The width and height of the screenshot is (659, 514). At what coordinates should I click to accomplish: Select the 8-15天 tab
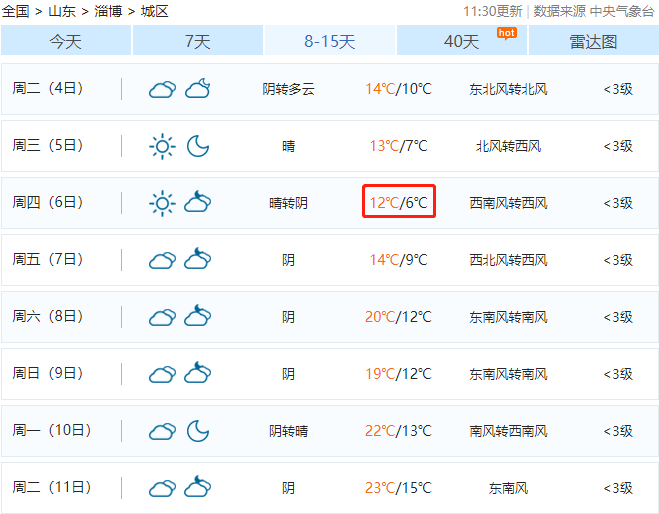point(330,41)
